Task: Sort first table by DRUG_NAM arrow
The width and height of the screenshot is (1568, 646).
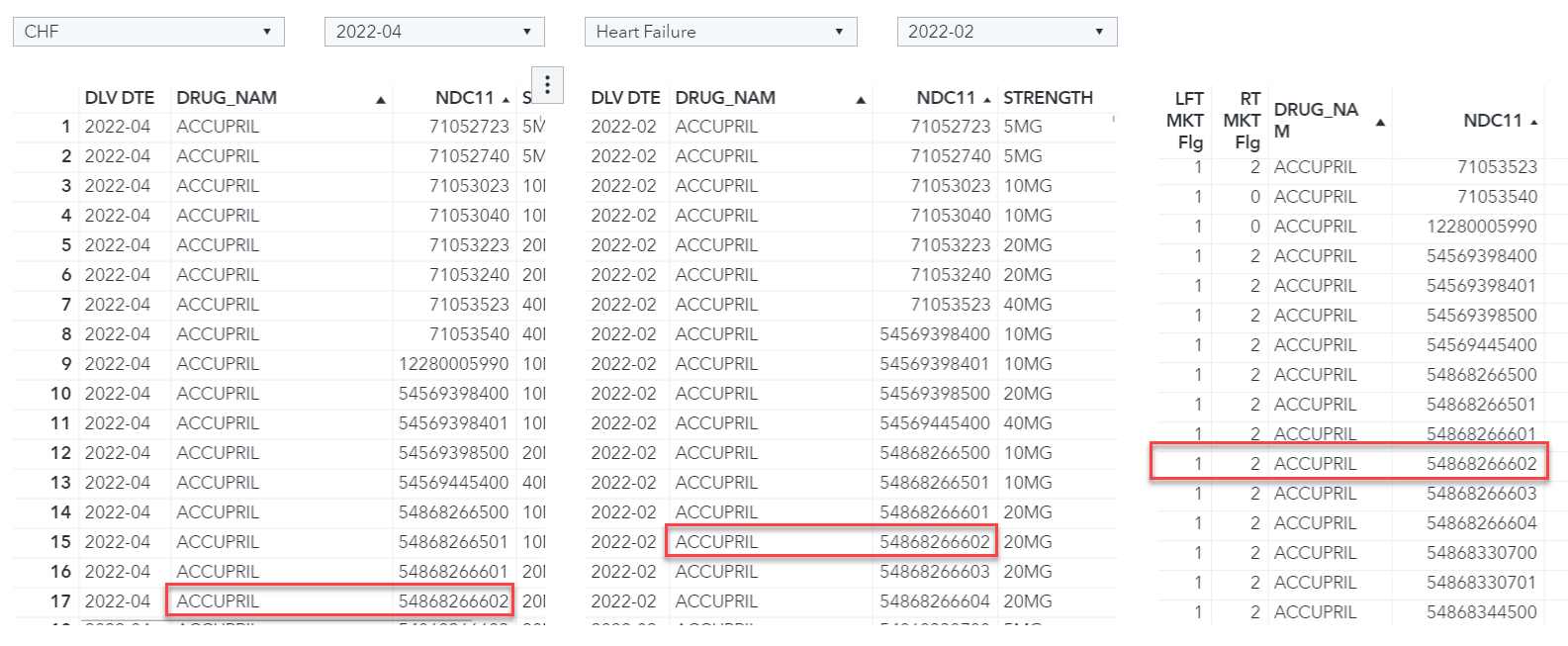Action: [381, 100]
